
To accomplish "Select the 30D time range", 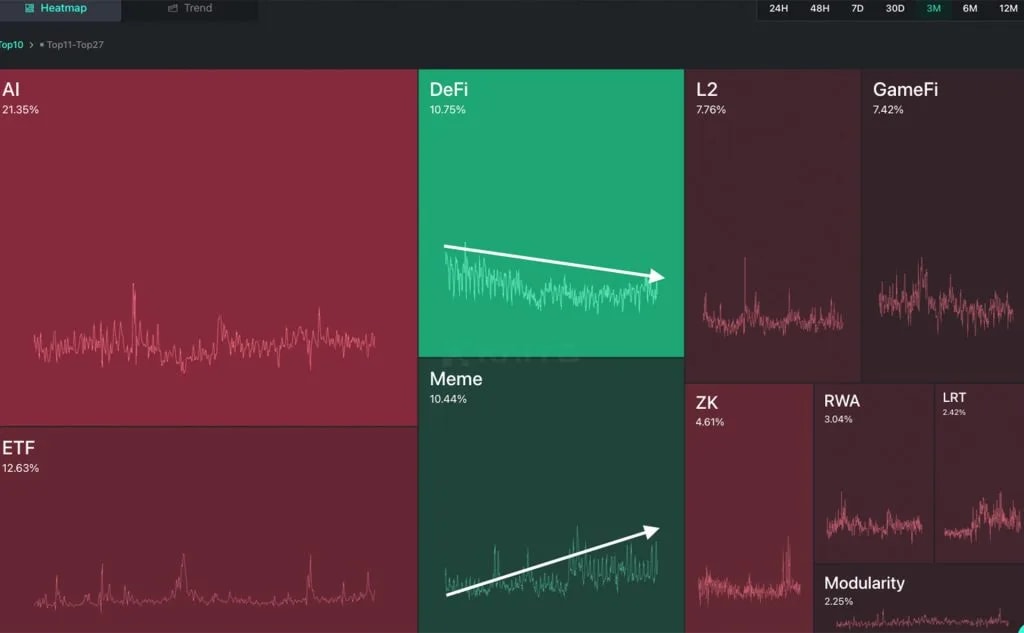I will 895,8.
